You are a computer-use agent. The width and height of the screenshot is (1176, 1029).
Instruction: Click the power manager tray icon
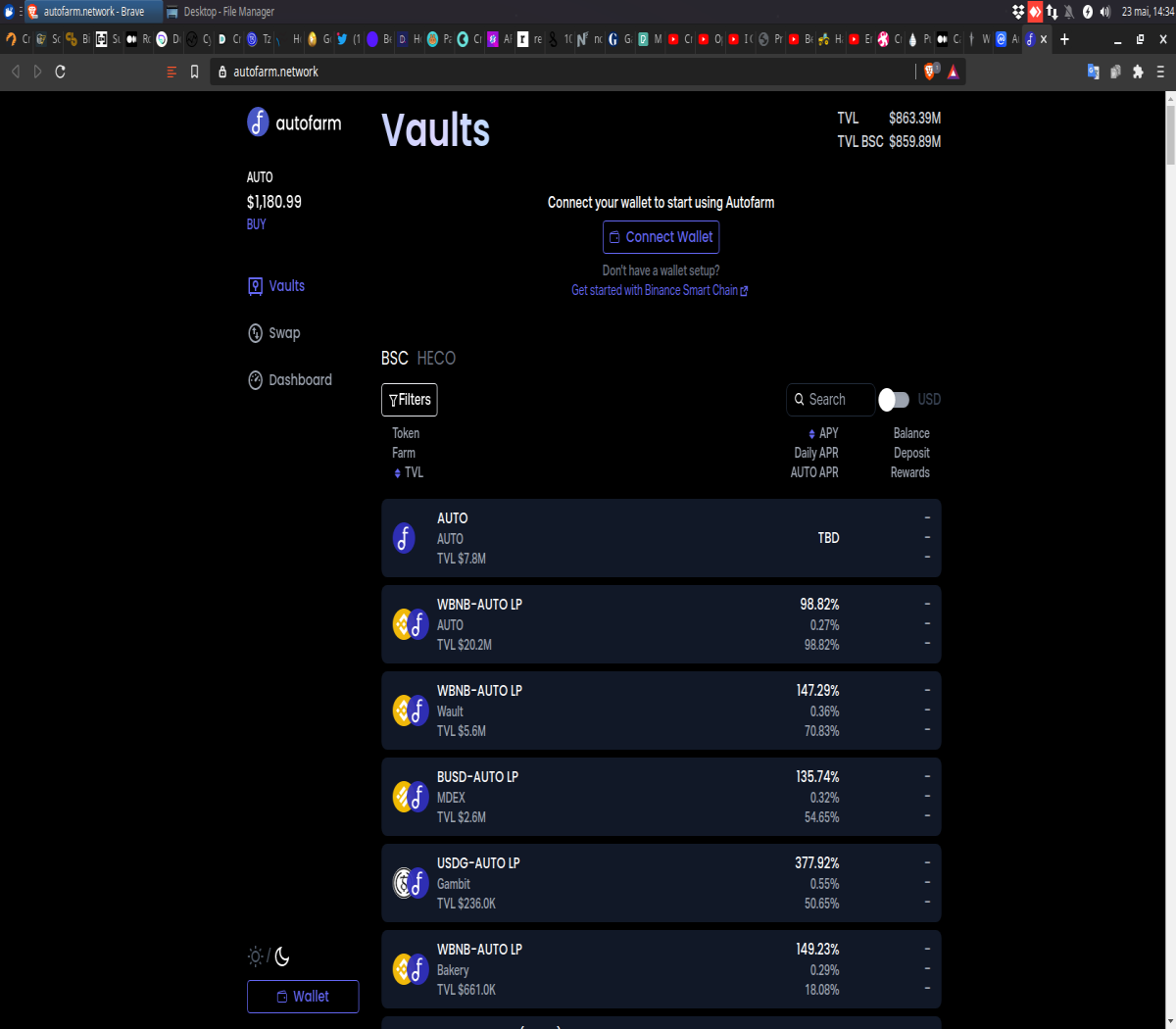[x=1088, y=12]
